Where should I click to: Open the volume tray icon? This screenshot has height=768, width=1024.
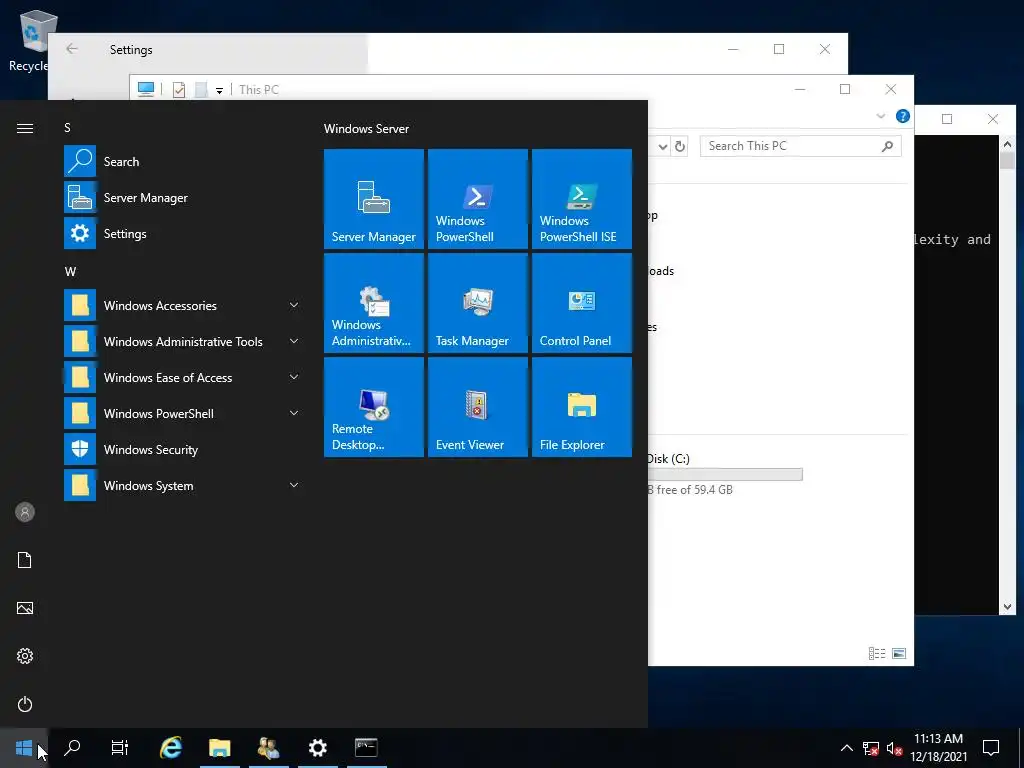(x=894, y=748)
